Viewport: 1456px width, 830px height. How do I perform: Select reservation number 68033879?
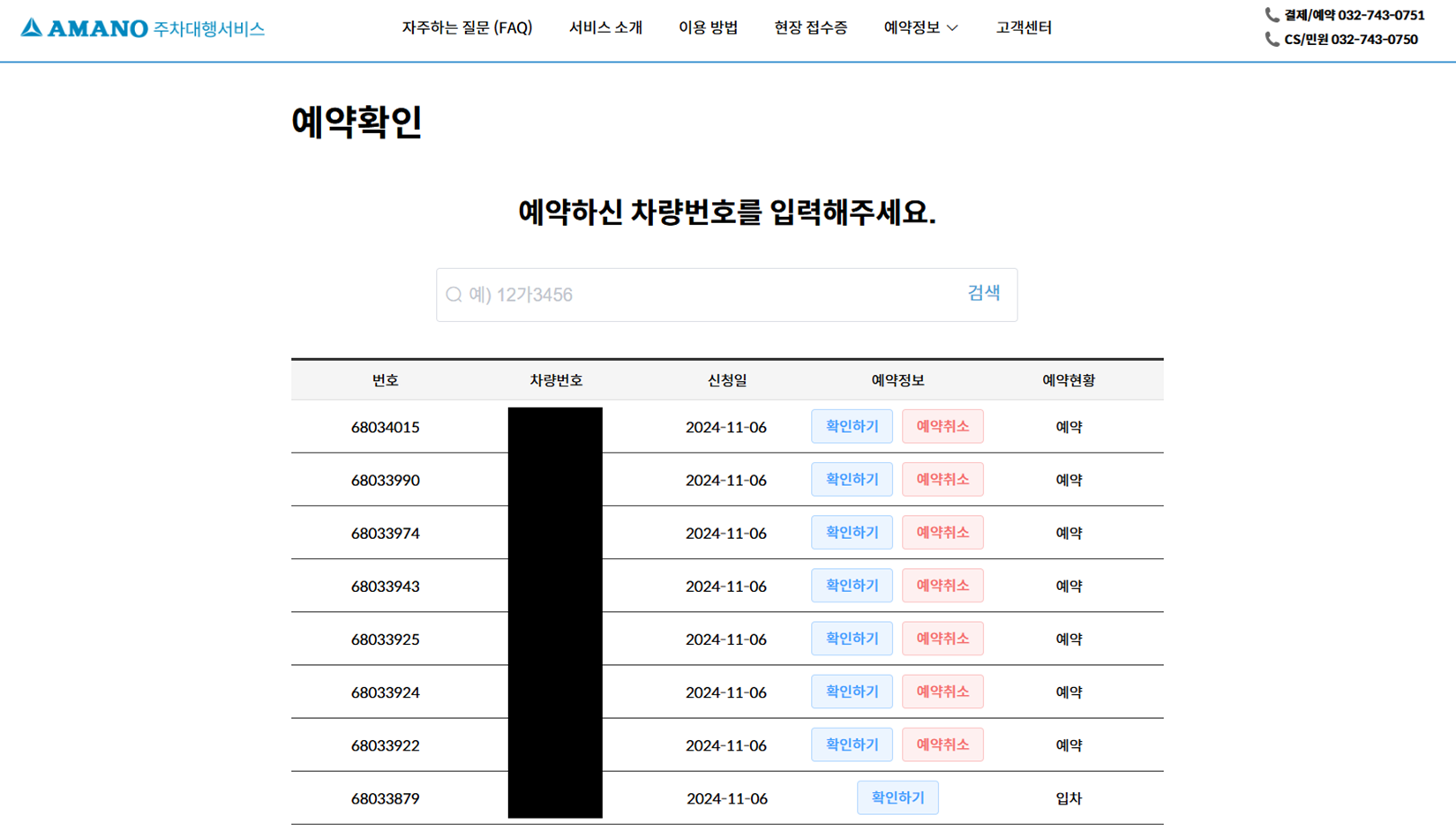coord(385,798)
